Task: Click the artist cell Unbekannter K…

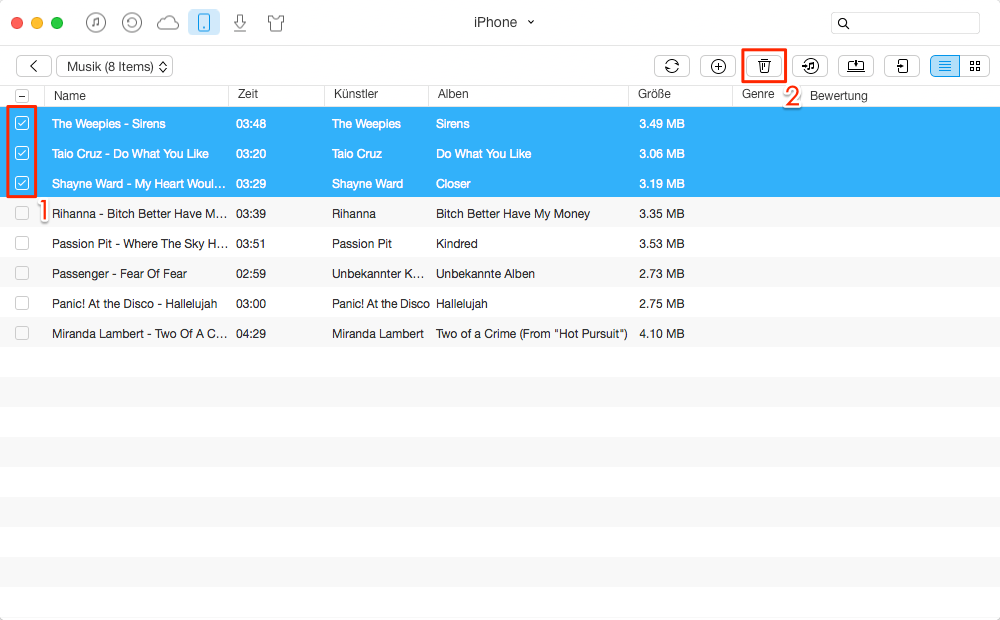Action: coord(378,274)
